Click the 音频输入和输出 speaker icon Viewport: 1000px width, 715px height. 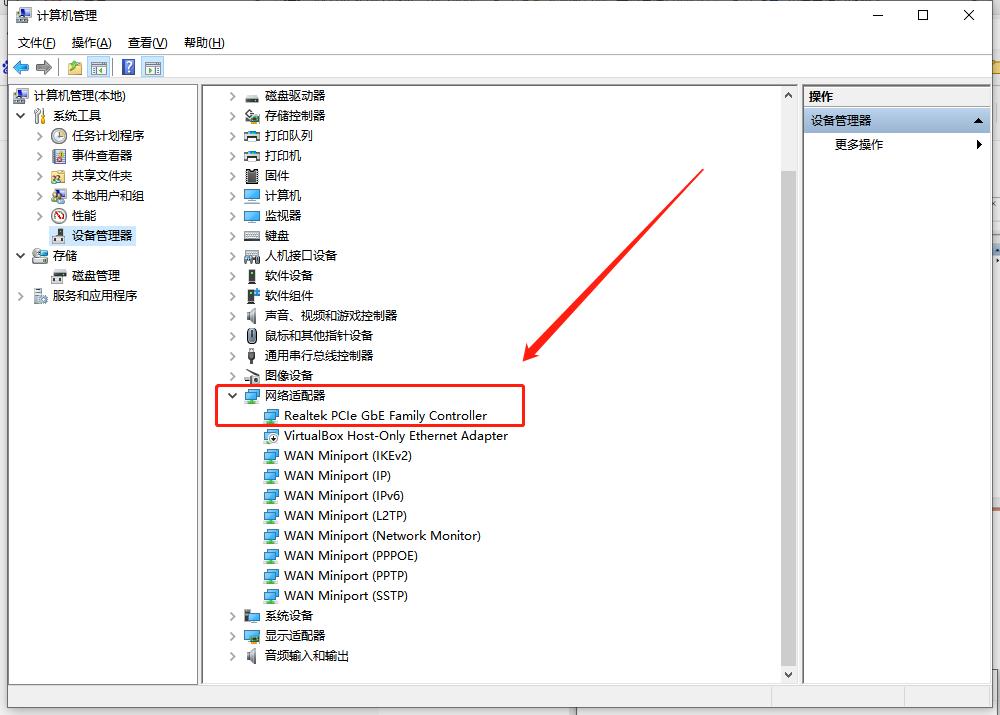point(252,656)
